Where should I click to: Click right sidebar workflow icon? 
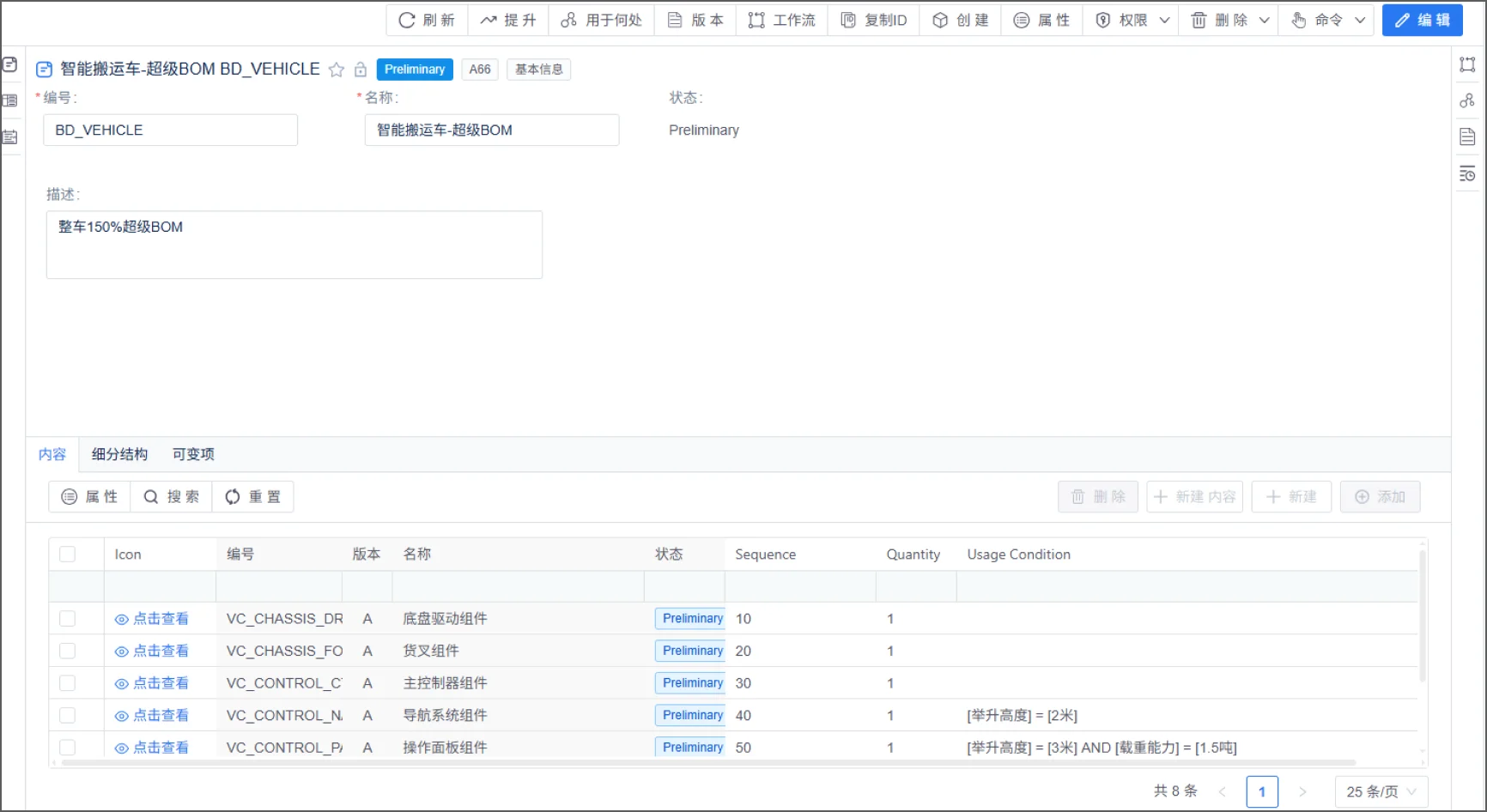coord(1467,64)
